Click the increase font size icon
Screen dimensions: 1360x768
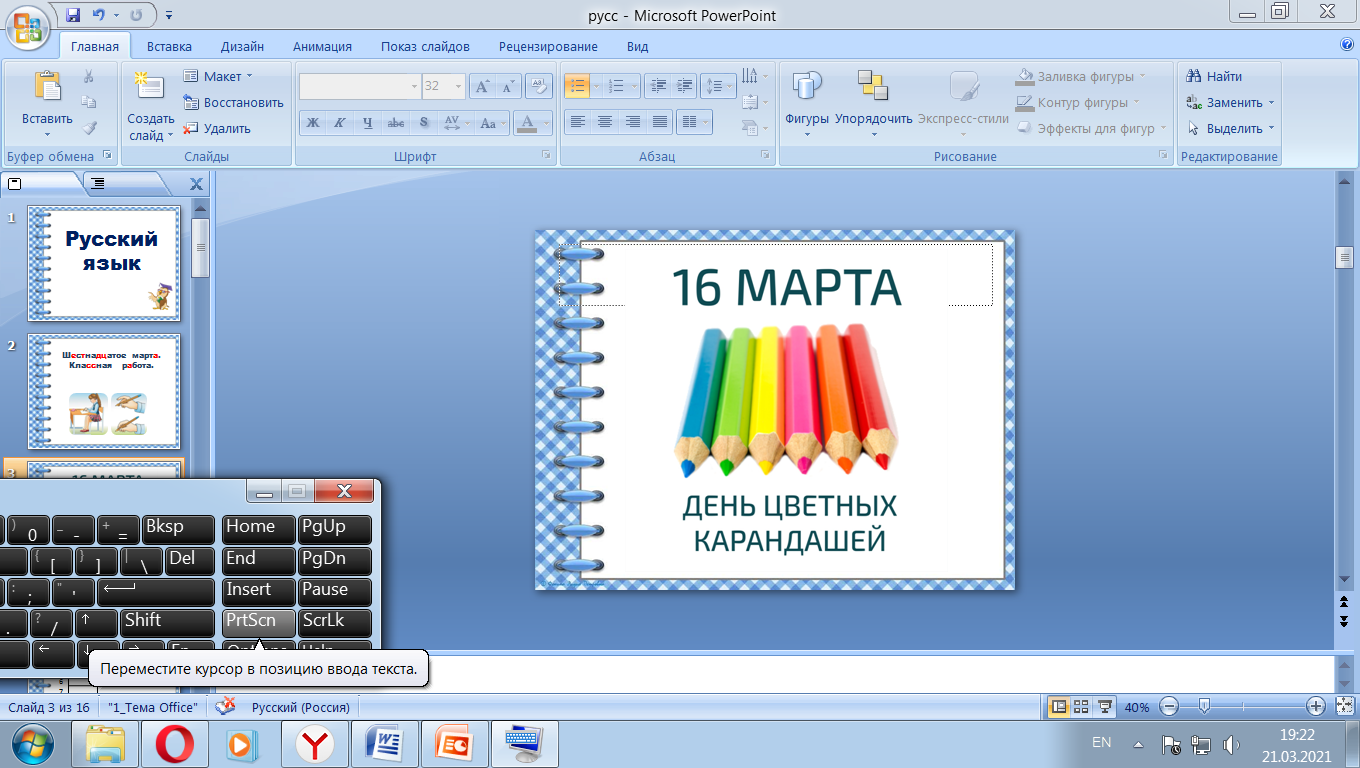(482, 87)
